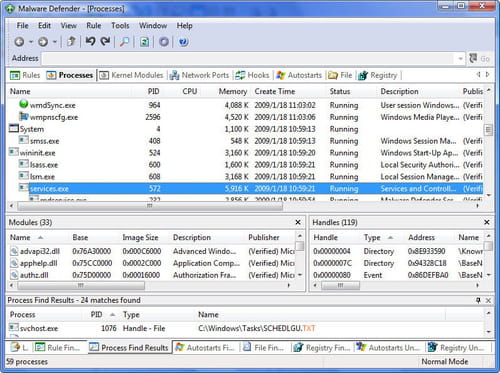
Task: Open the Back button history dropdown arrow
Action: (x=31, y=42)
